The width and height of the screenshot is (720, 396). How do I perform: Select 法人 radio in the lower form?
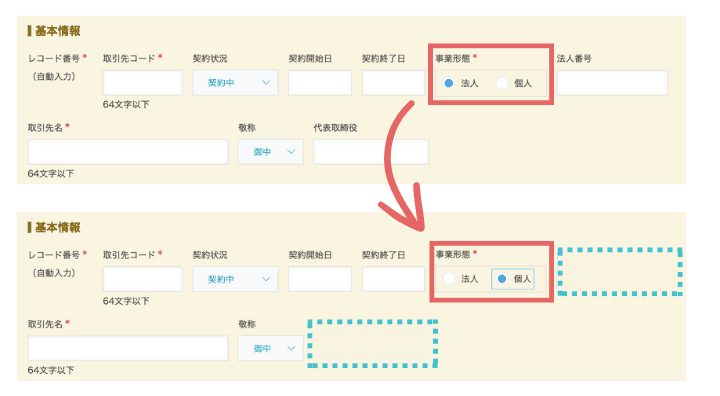[449, 279]
